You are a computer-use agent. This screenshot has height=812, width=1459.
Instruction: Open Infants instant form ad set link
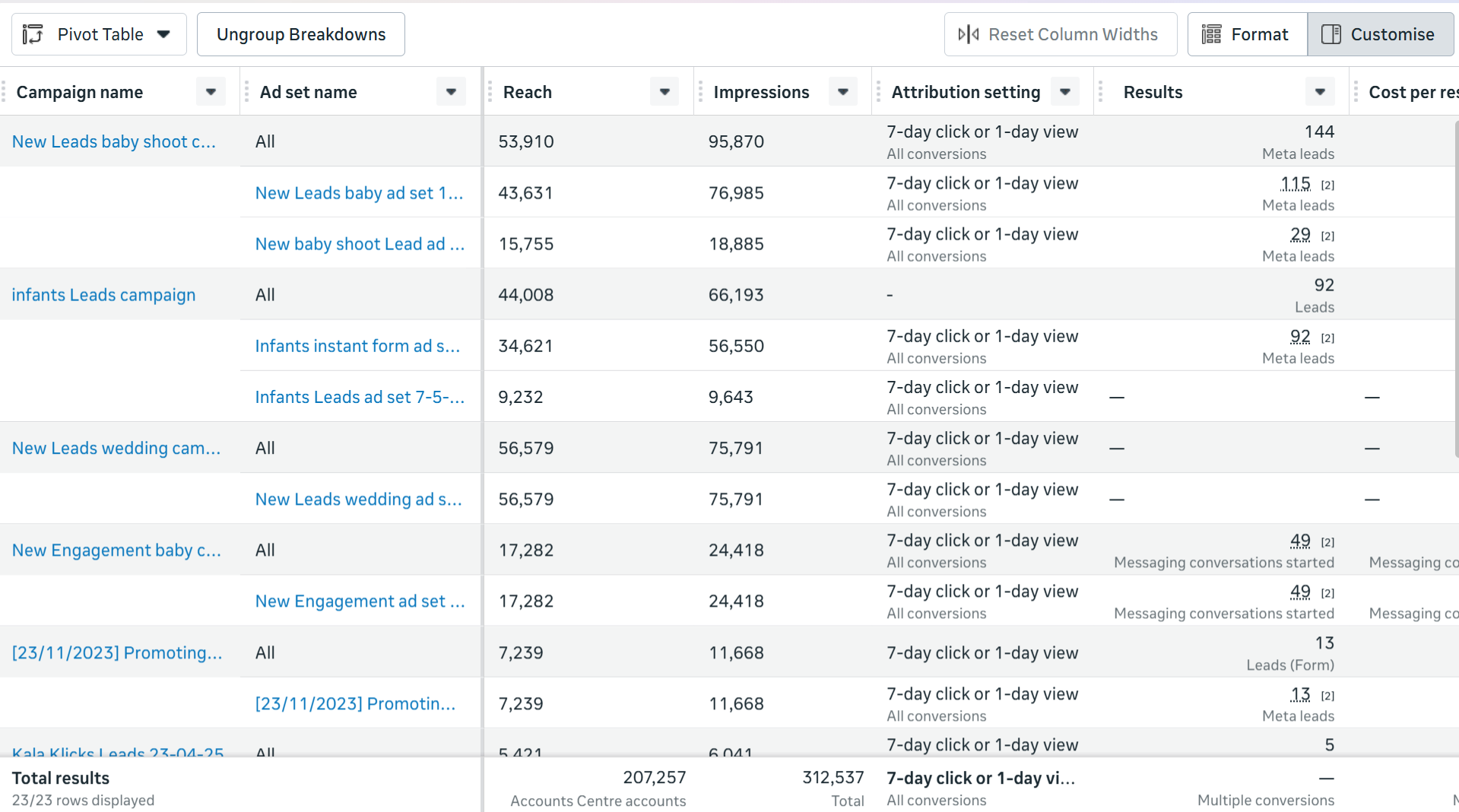(357, 346)
